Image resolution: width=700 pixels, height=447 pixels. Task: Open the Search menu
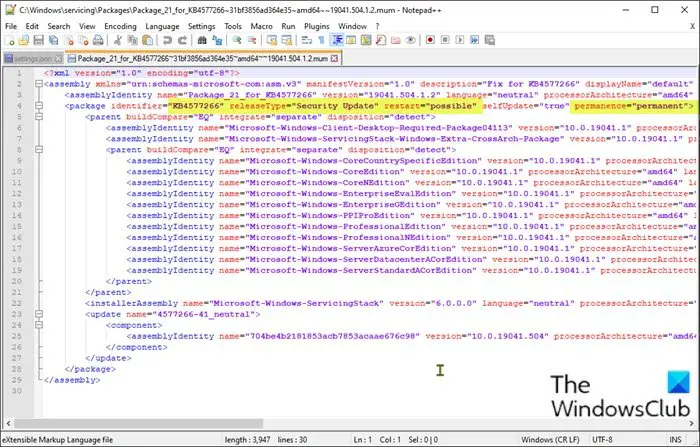coord(58,26)
